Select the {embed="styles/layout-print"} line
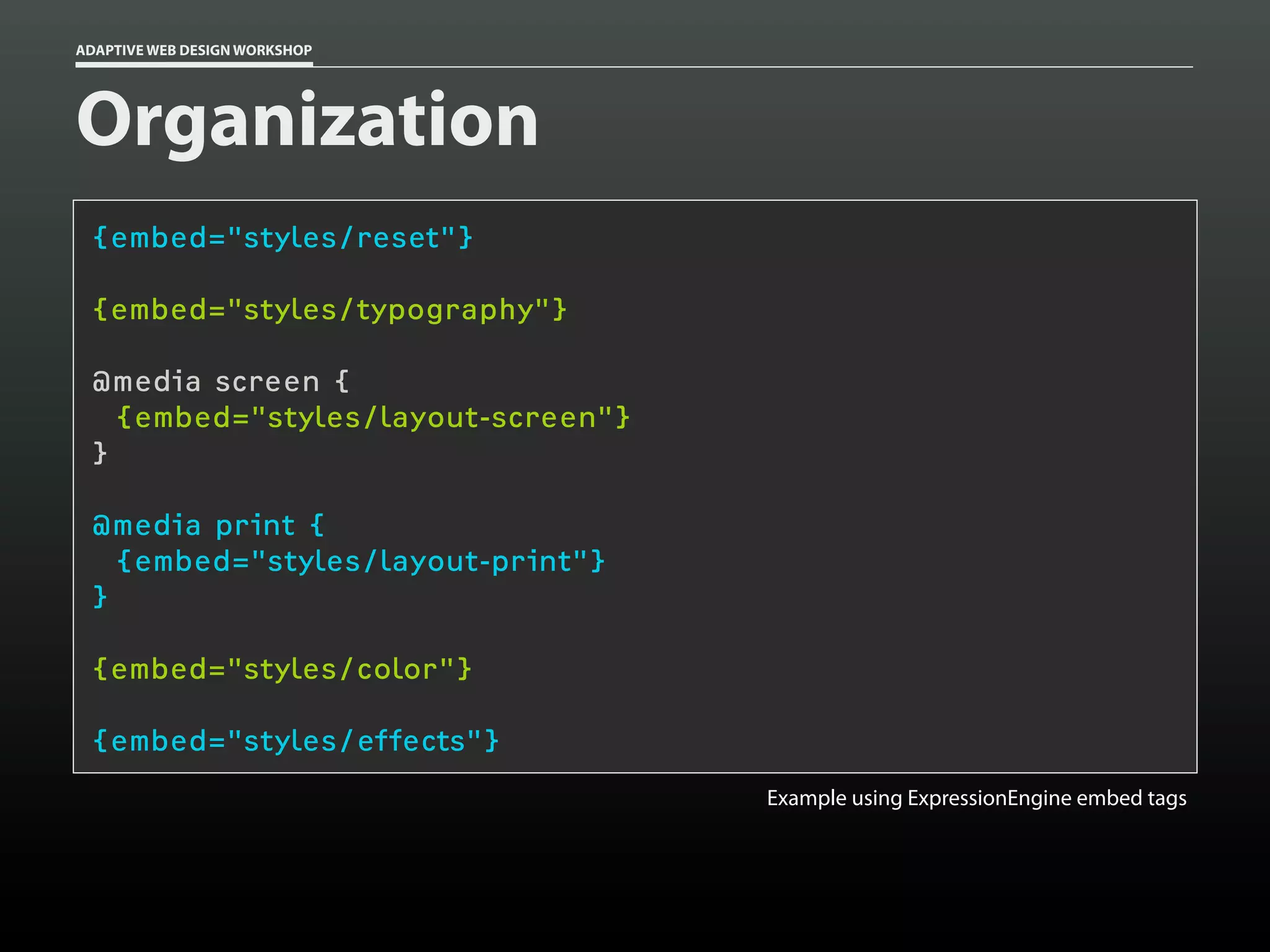 coord(360,561)
